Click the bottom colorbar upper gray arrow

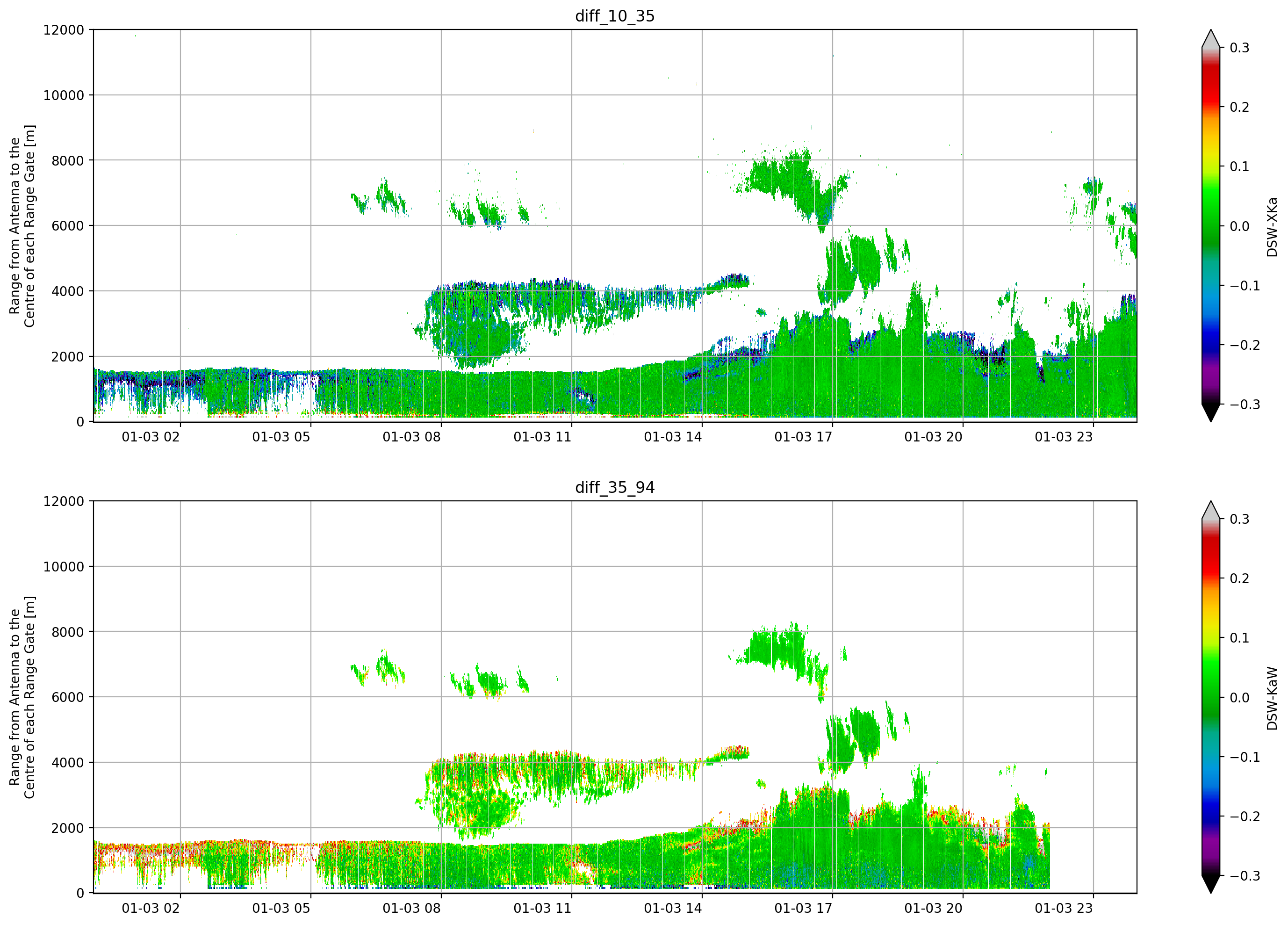(x=1211, y=510)
